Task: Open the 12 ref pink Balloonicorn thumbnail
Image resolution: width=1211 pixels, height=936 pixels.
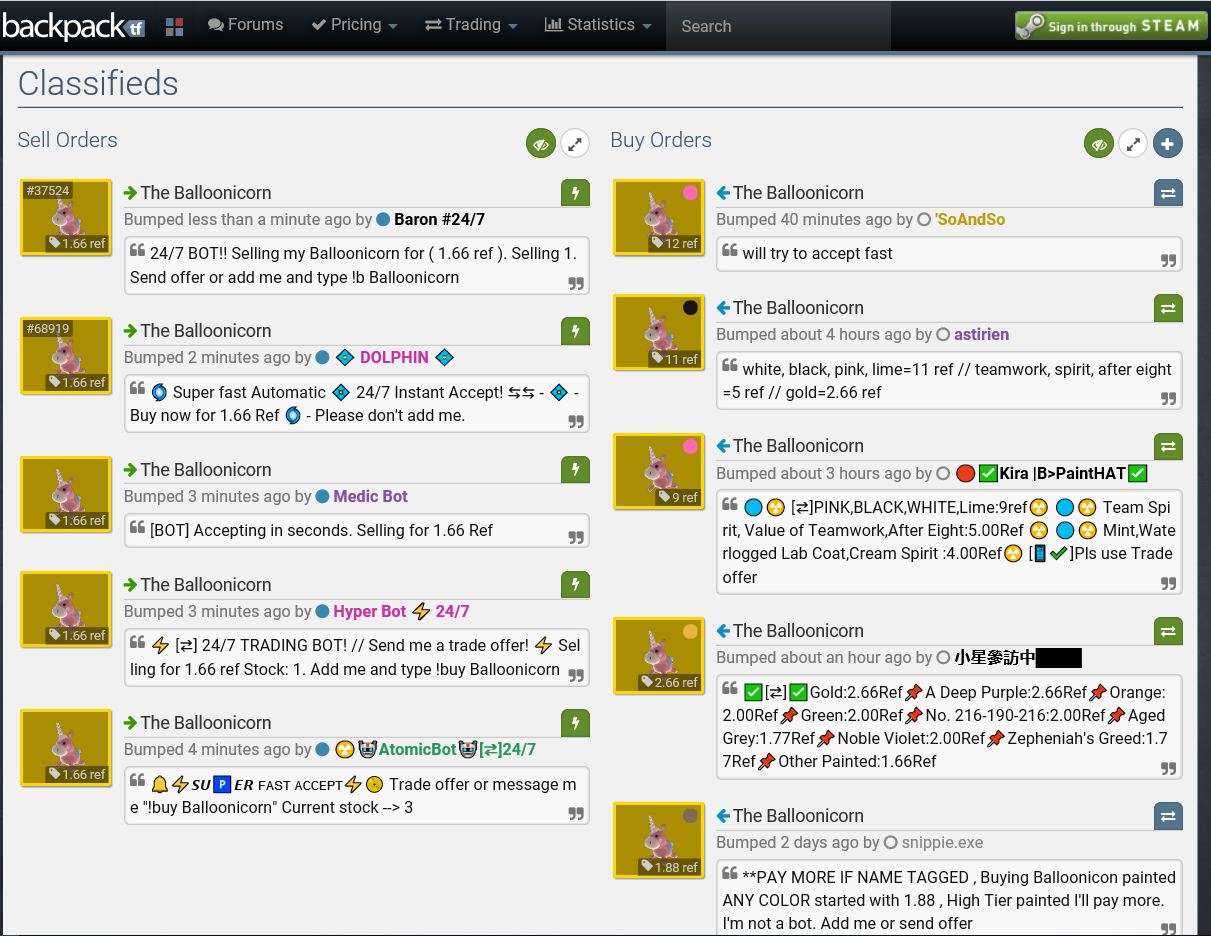Action: [x=658, y=218]
